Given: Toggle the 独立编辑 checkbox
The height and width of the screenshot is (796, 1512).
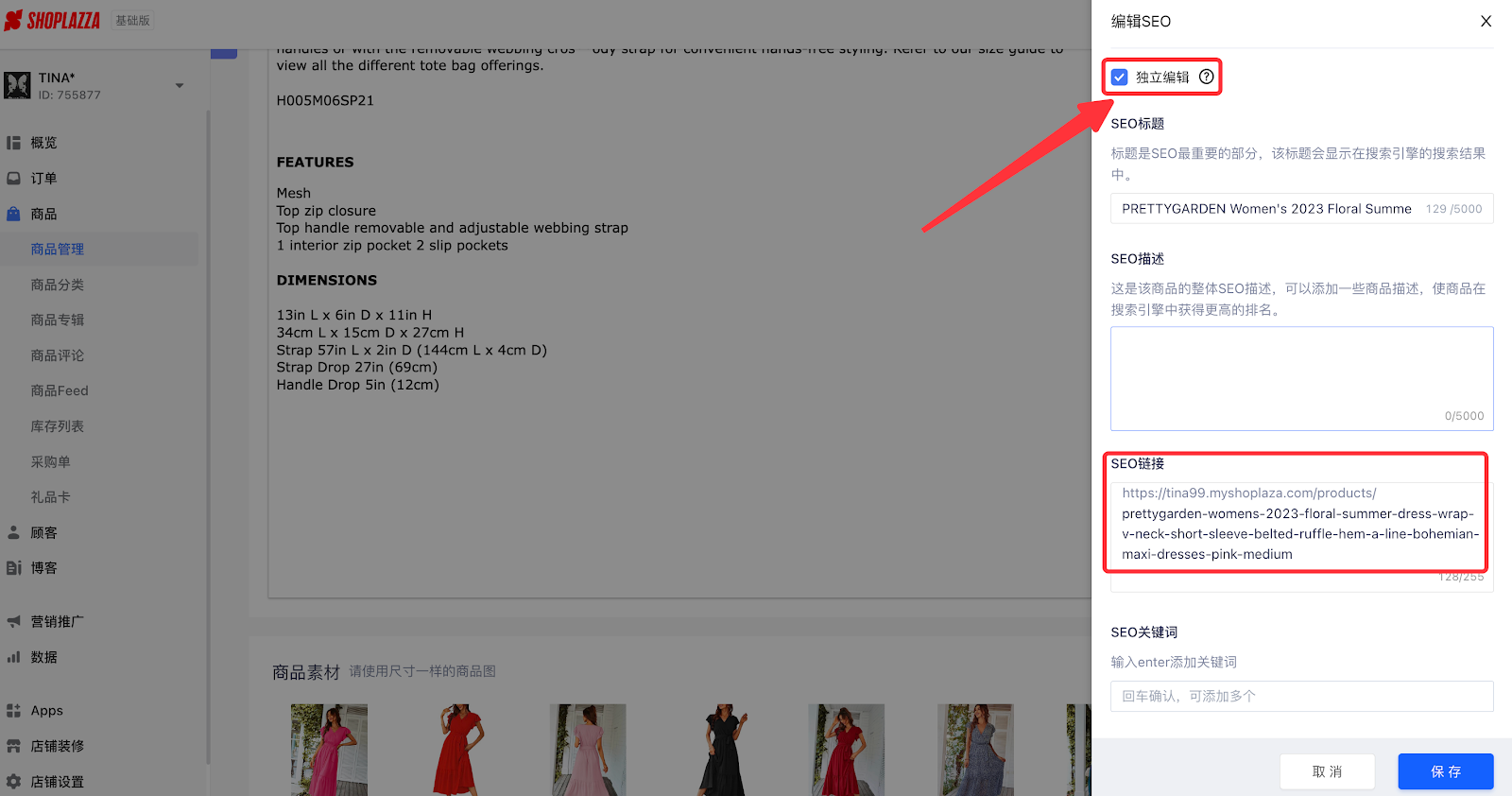Looking at the screenshot, I should coord(1120,78).
